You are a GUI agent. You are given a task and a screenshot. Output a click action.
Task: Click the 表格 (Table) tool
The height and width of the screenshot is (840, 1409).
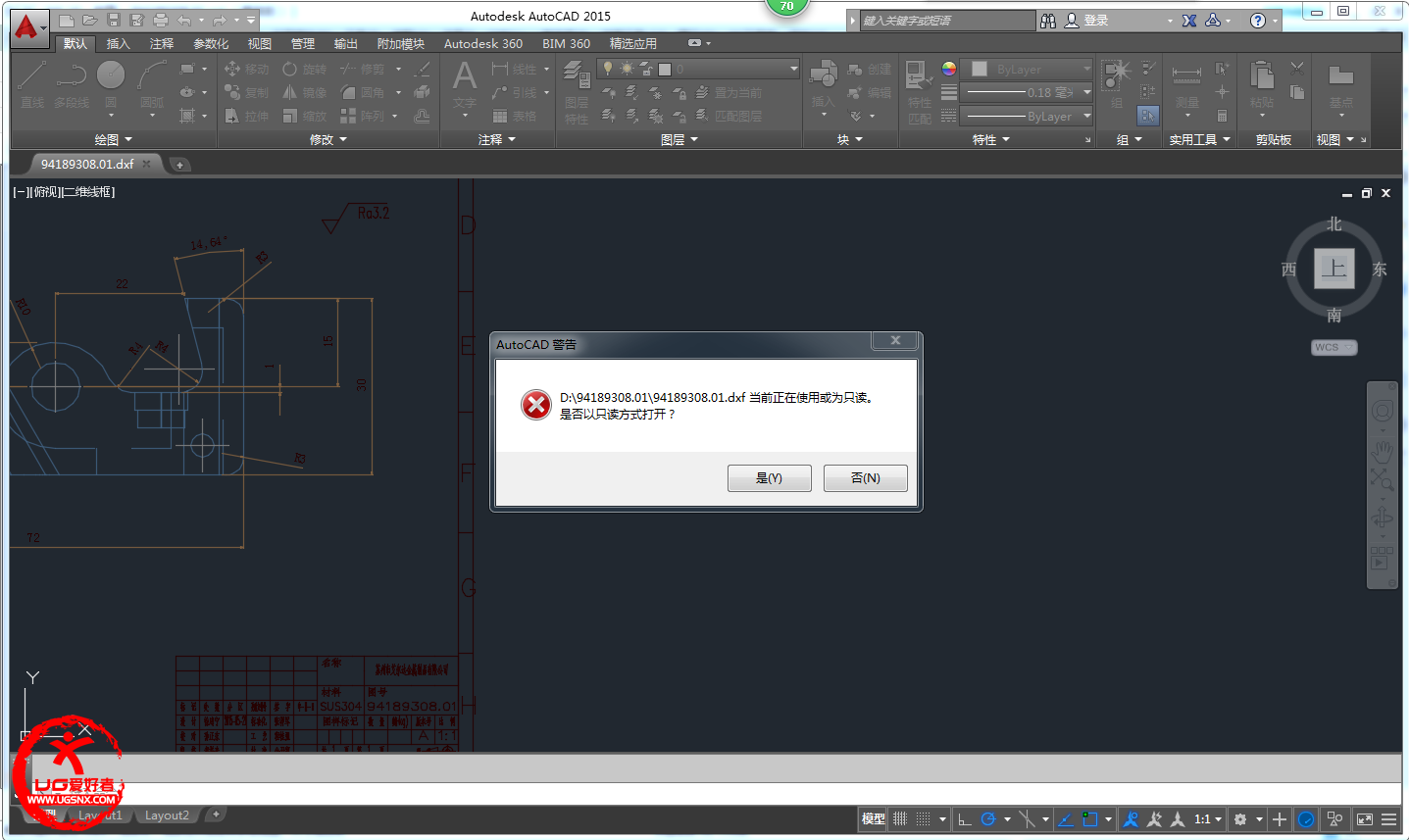pyautogui.click(x=515, y=116)
